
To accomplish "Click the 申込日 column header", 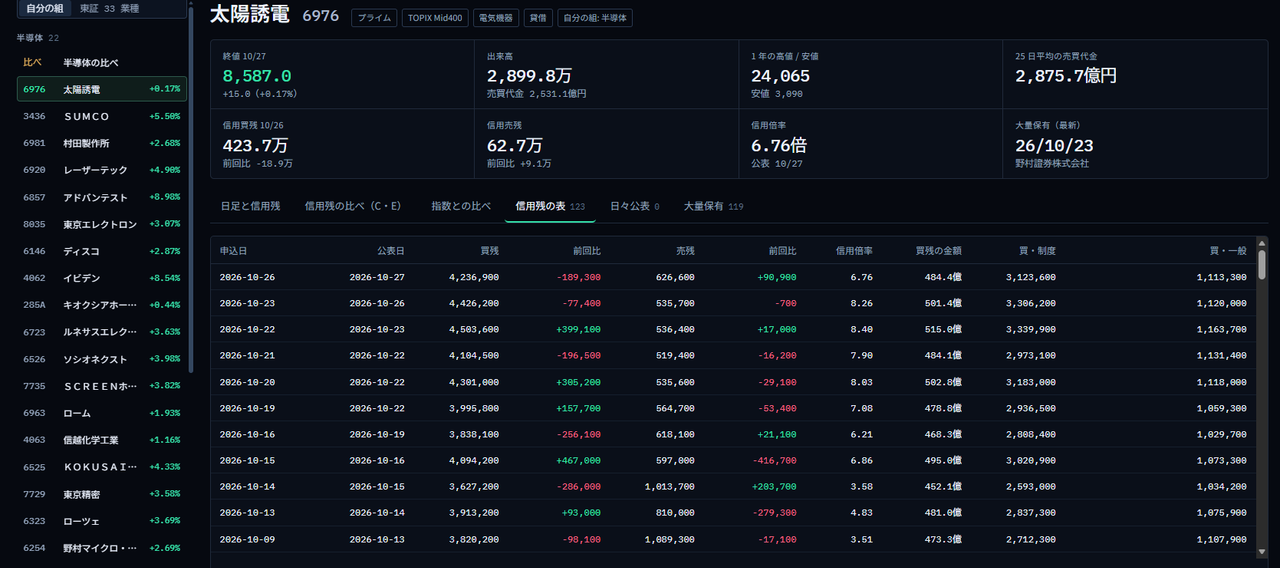I will (x=233, y=250).
